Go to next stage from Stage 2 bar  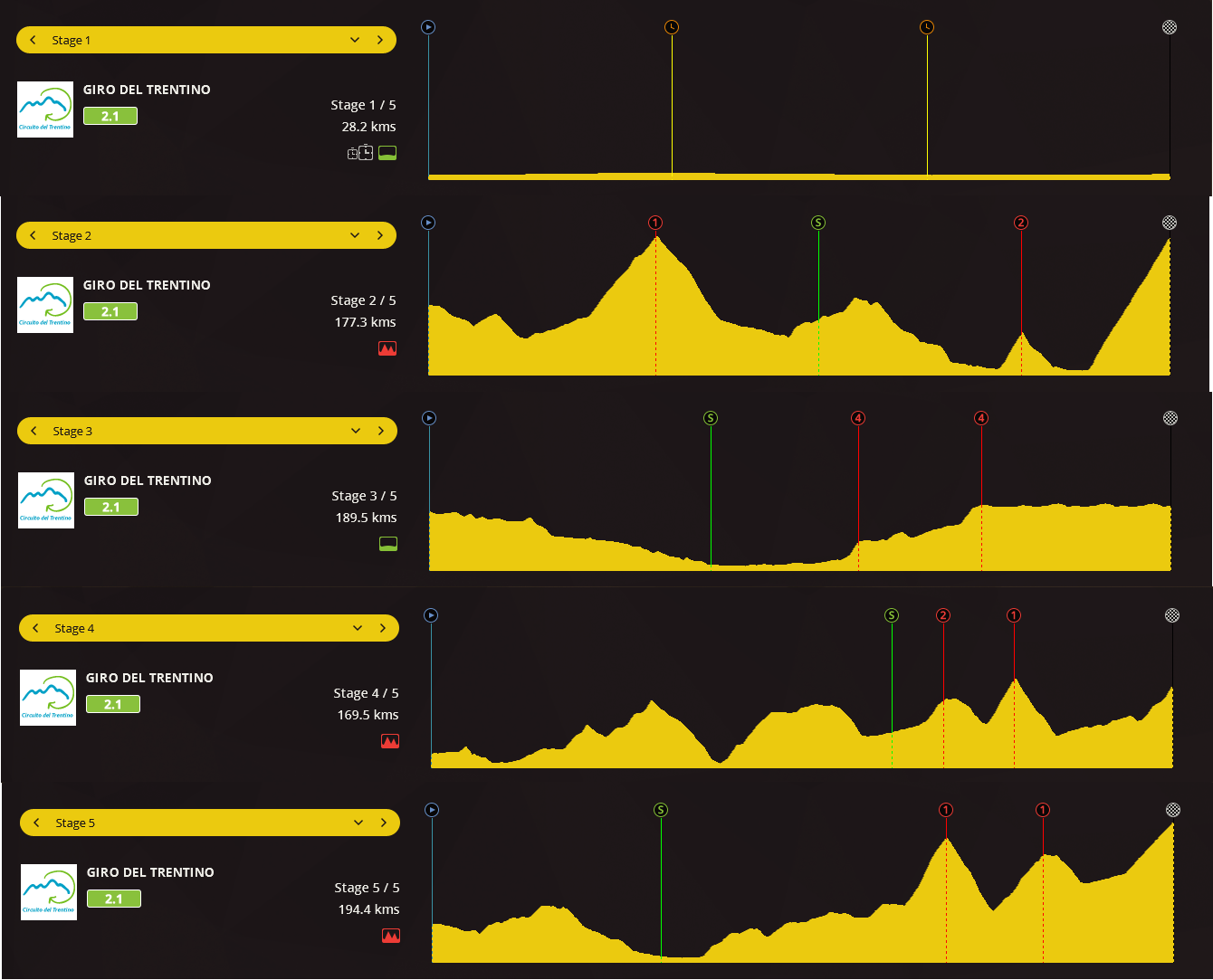click(x=380, y=235)
